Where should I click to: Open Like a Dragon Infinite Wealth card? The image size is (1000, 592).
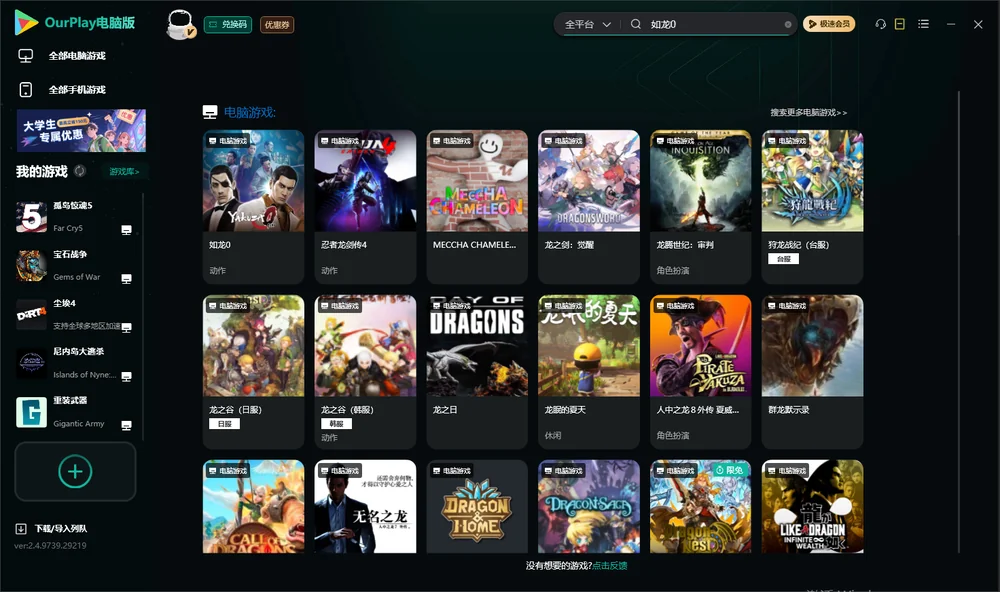point(812,507)
